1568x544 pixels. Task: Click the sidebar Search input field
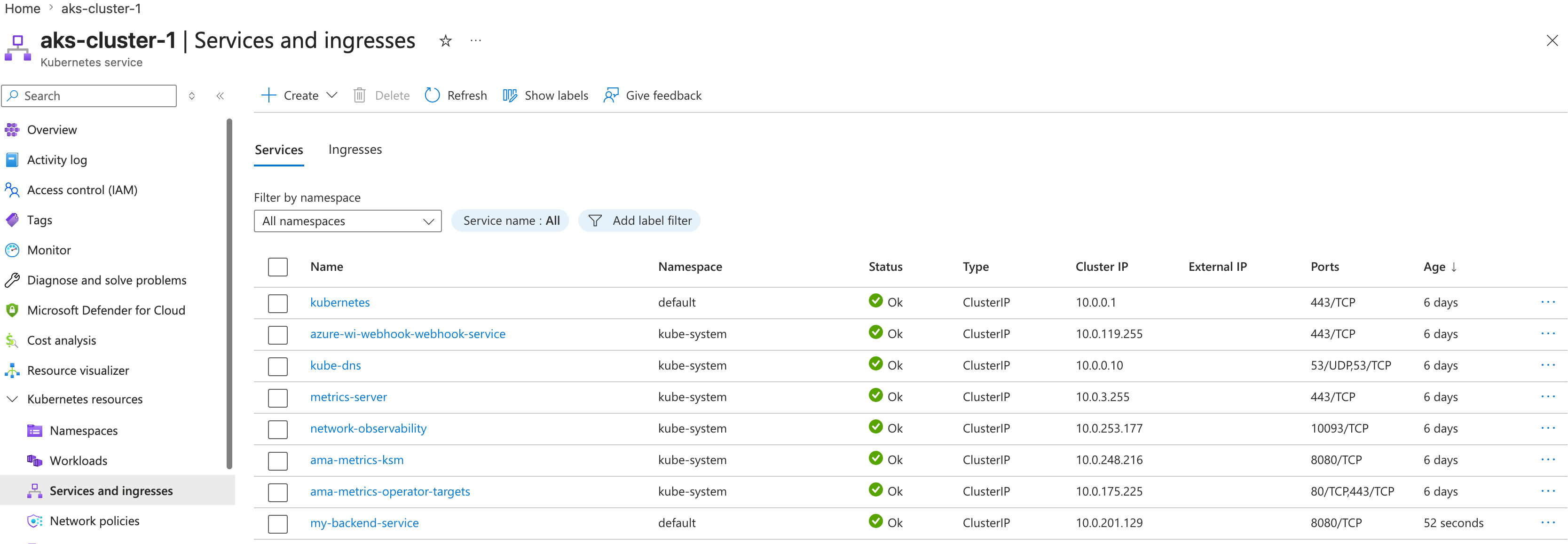(x=89, y=96)
